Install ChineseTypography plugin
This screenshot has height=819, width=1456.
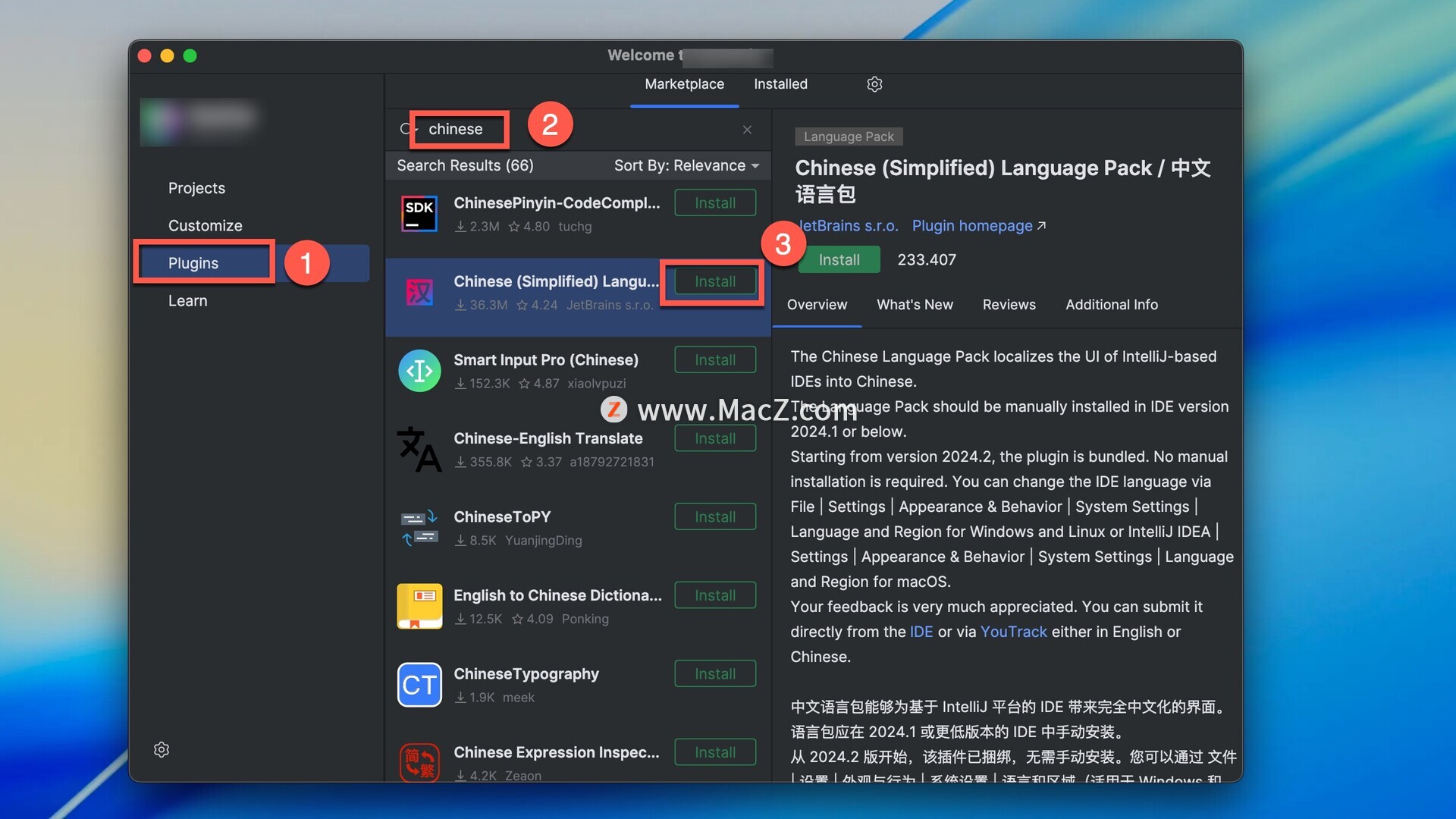[715, 674]
